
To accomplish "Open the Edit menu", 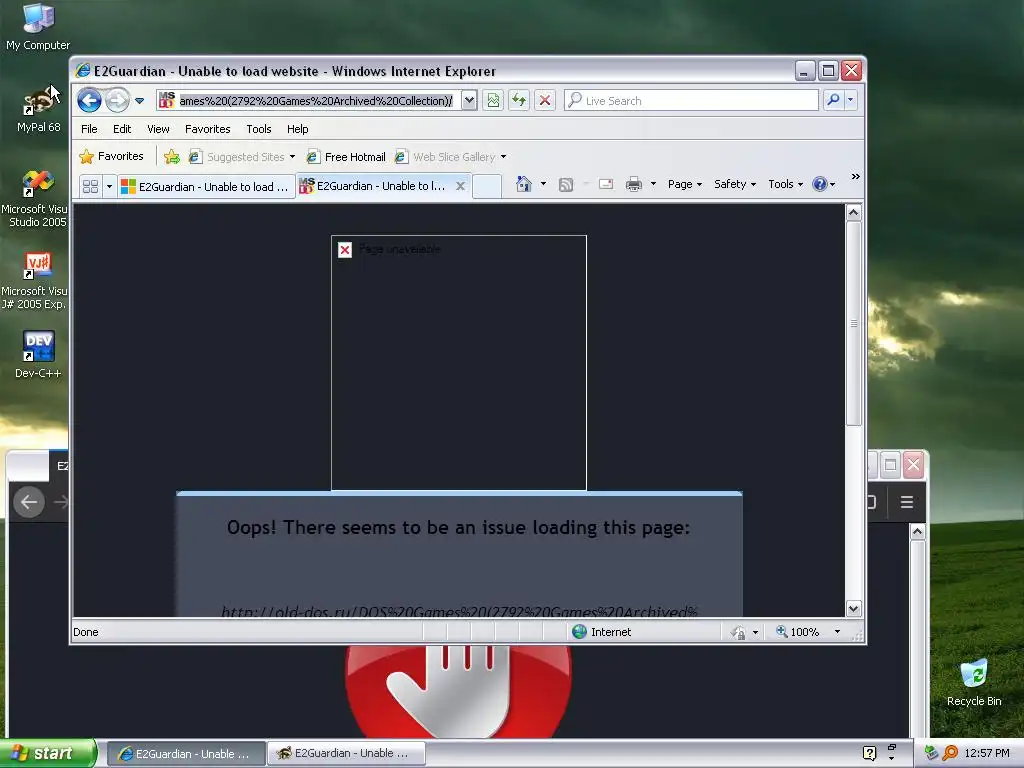I will pos(121,129).
